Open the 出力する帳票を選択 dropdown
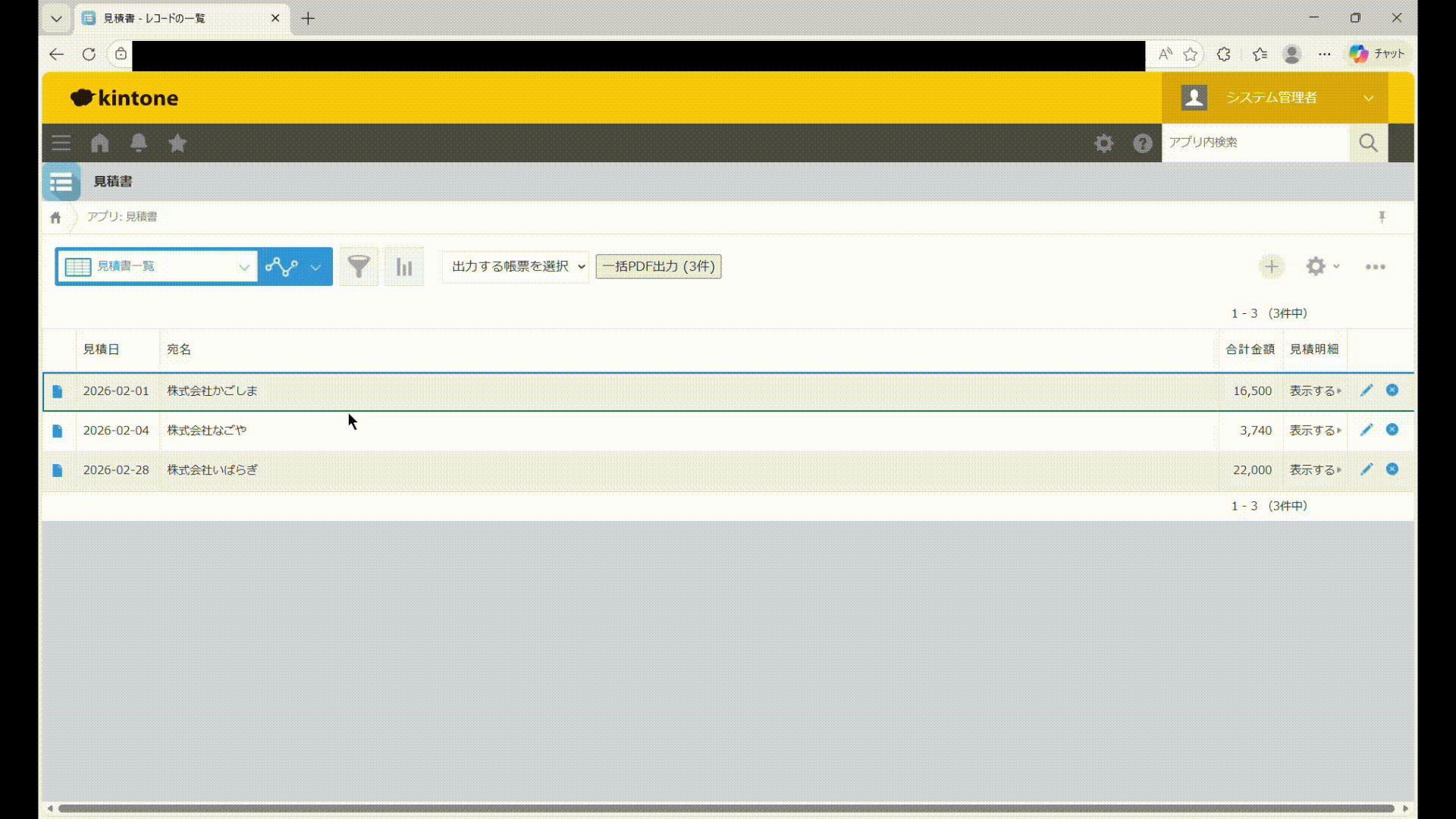The image size is (1456, 819). 516,267
